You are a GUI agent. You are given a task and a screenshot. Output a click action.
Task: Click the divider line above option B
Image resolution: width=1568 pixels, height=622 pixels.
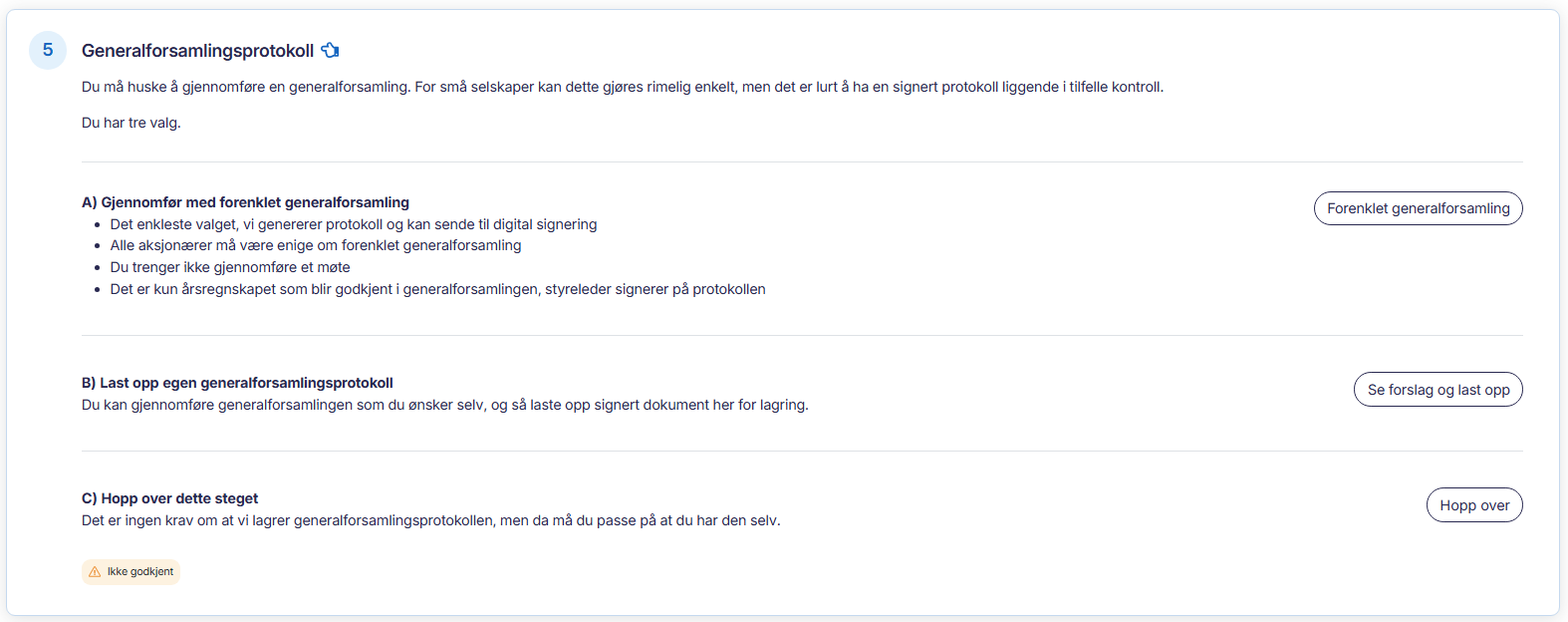coord(802,336)
